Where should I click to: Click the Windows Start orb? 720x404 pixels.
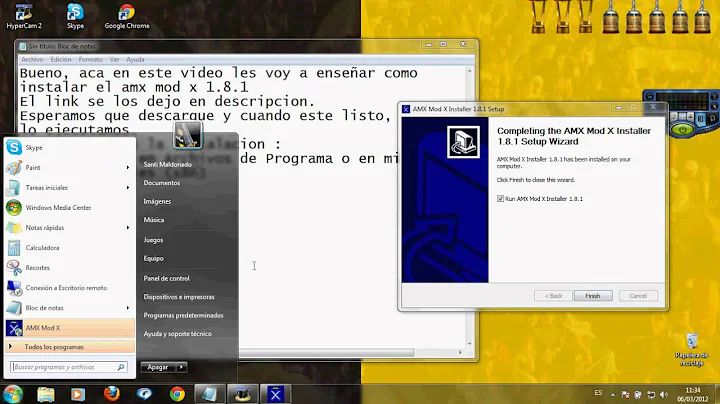pyautogui.click(x=13, y=394)
